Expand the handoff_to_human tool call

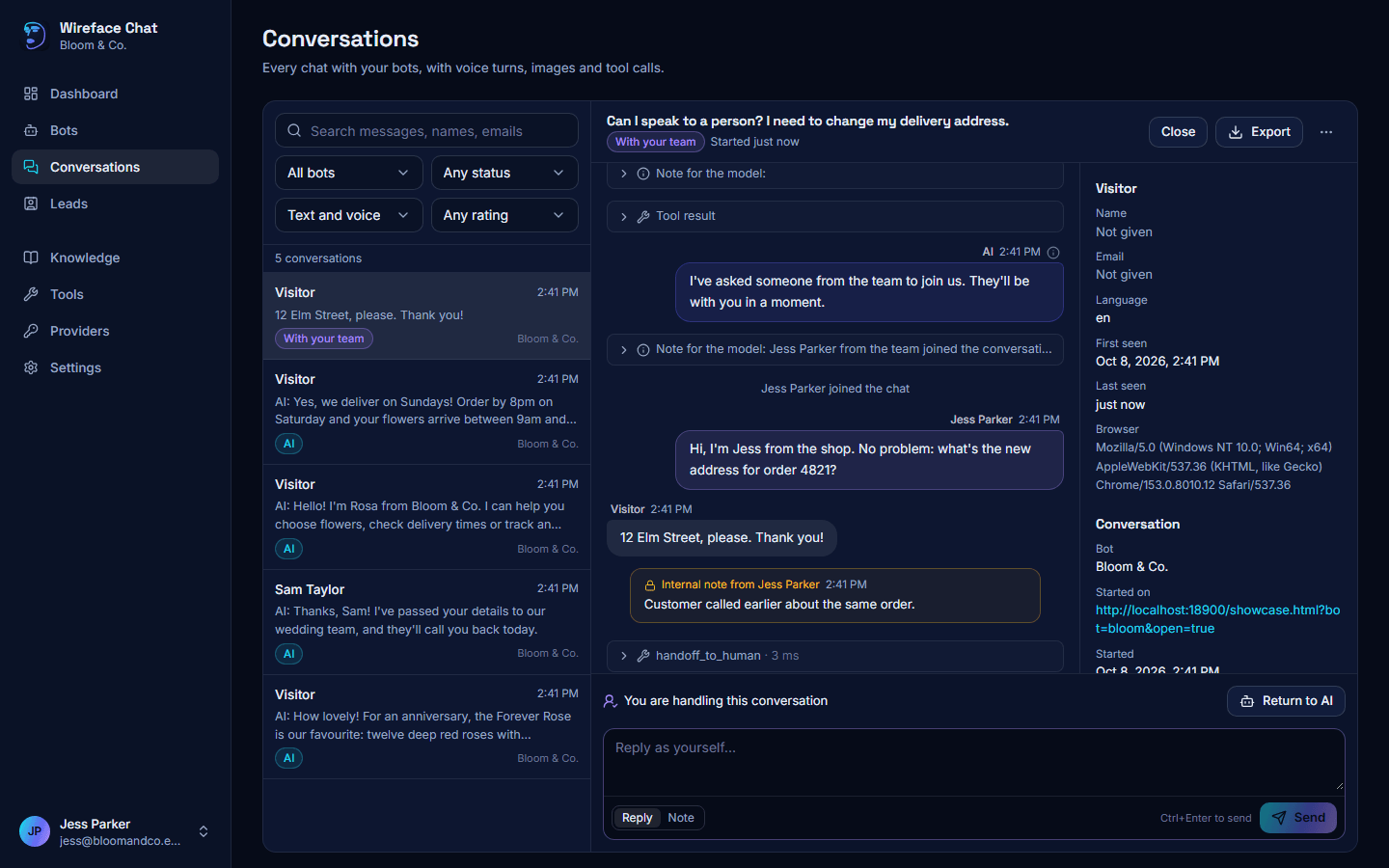(835, 656)
